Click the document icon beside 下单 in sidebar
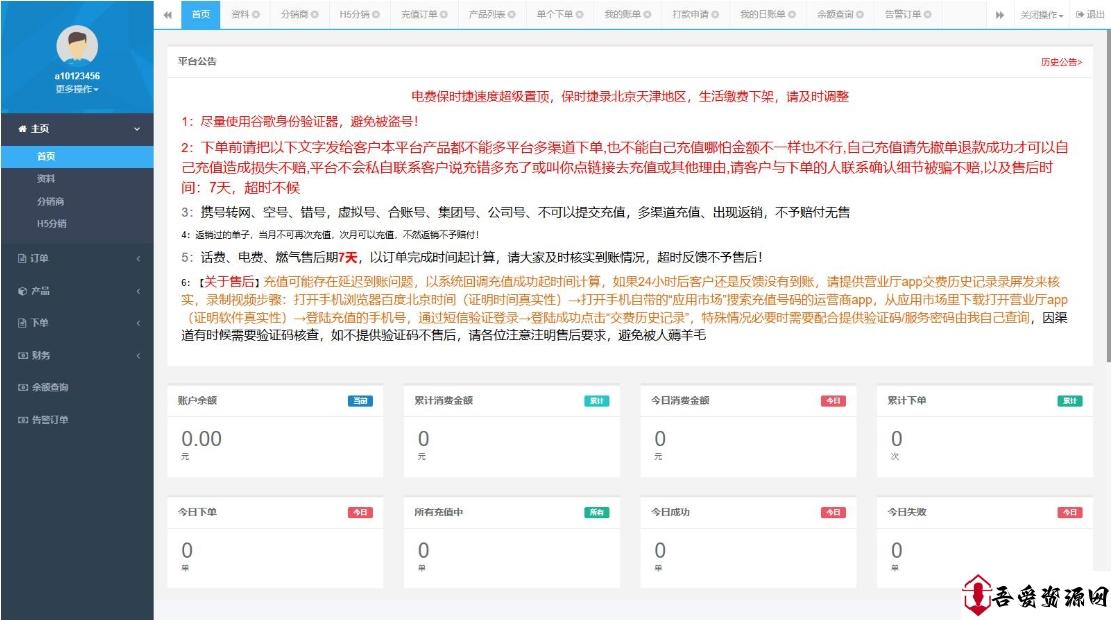The image size is (1111, 620). click(22, 323)
